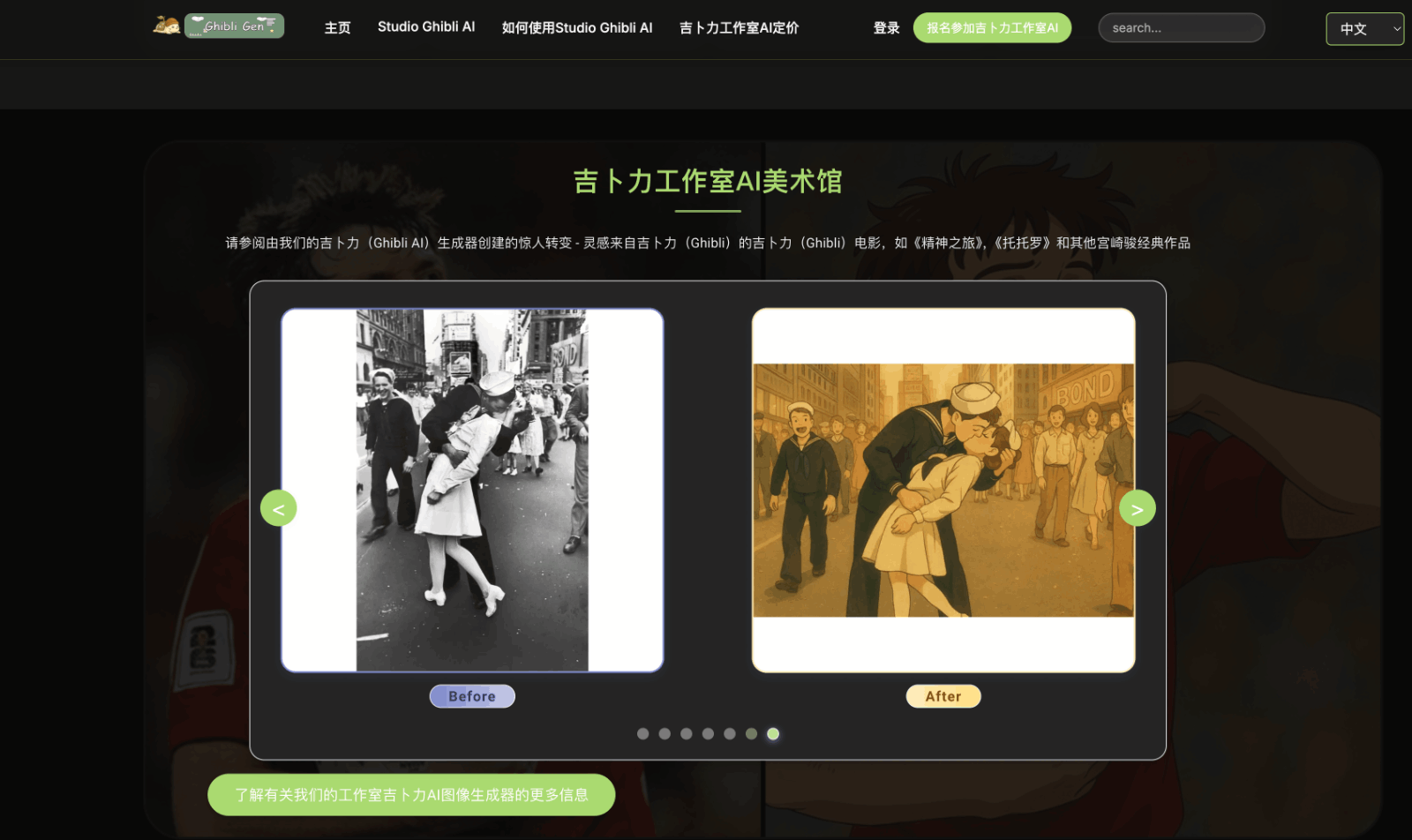Viewport: 1412px width, 840px height.
Task: Click the 登录 login link
Action: click(886, 28)
